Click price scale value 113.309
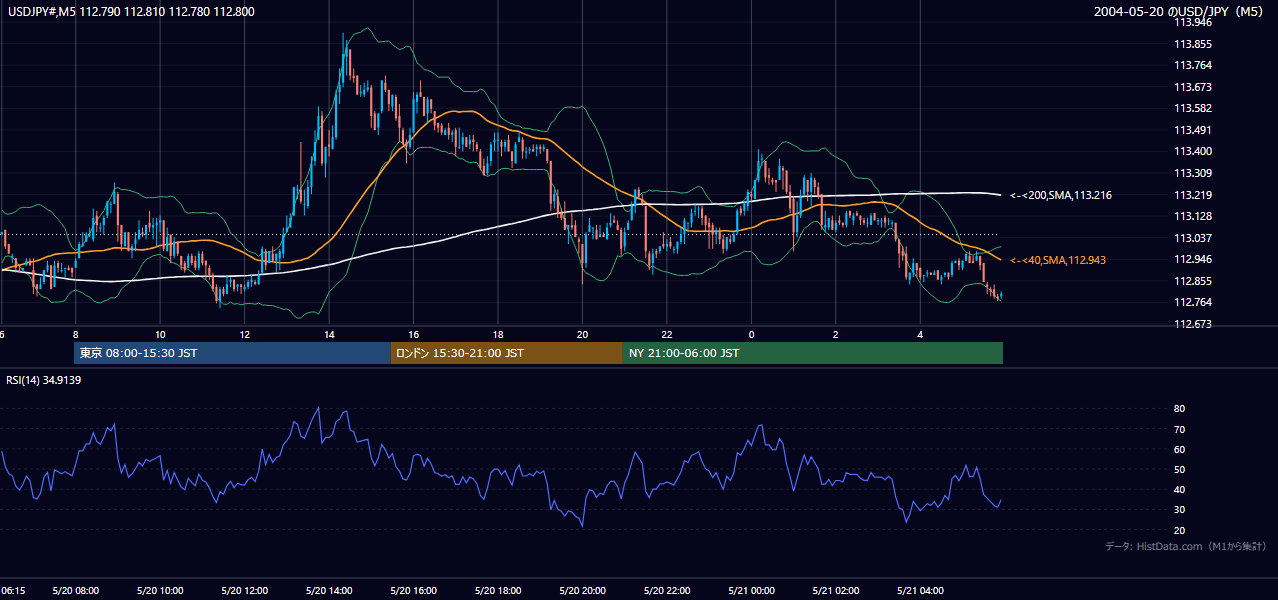 pos(1193,173)
